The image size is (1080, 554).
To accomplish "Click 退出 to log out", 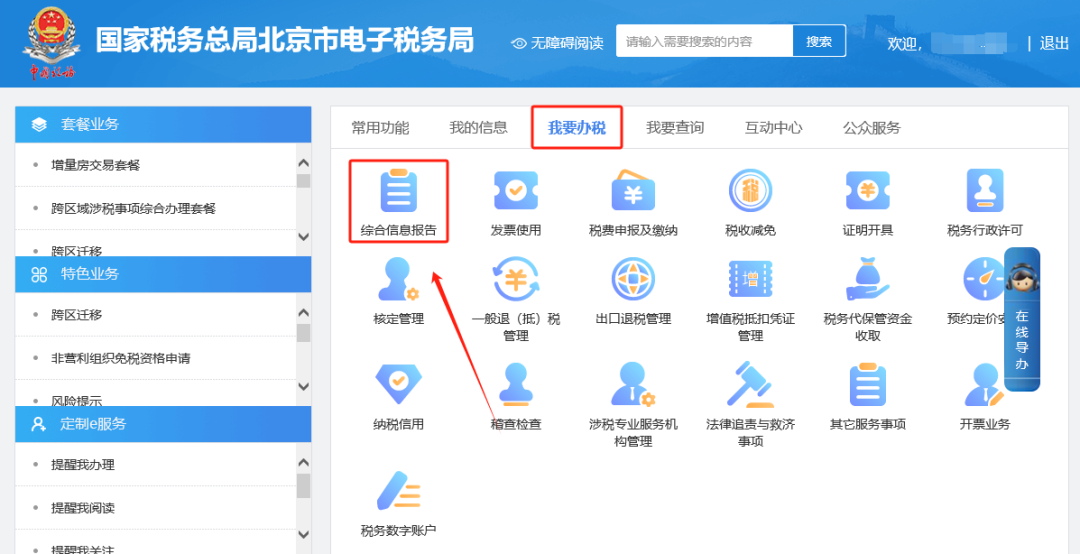I will point(1054,43).
